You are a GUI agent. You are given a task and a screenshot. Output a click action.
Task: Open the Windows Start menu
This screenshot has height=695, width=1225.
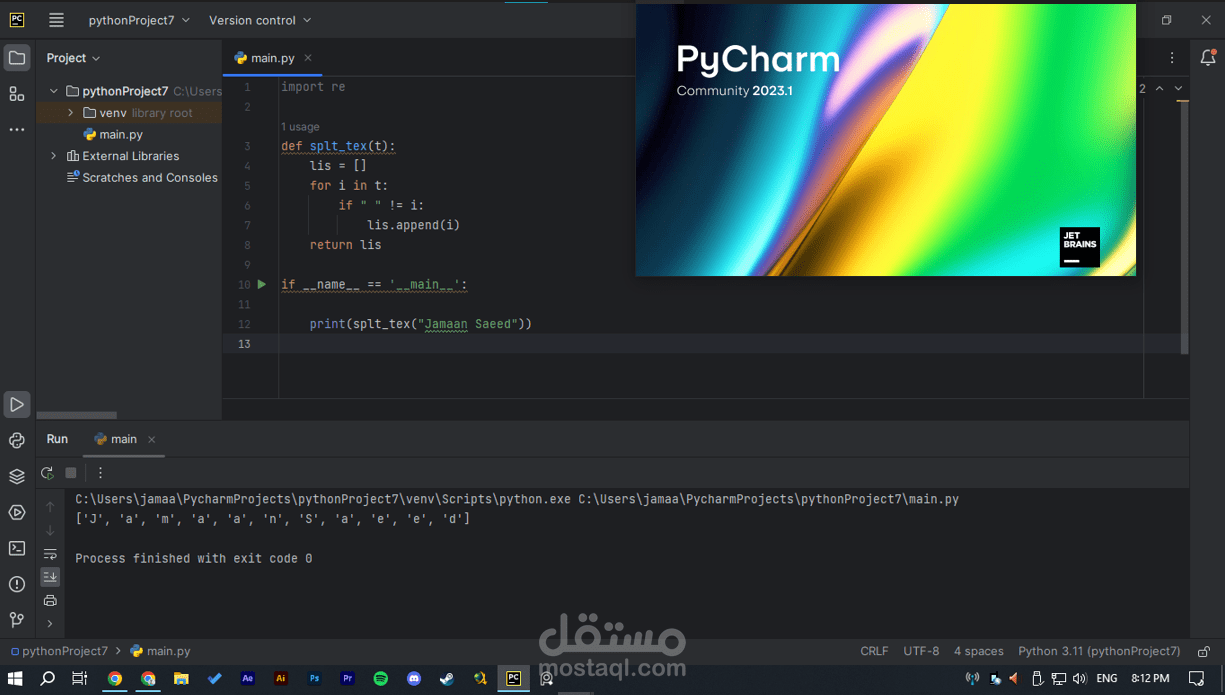click(15, 678)
